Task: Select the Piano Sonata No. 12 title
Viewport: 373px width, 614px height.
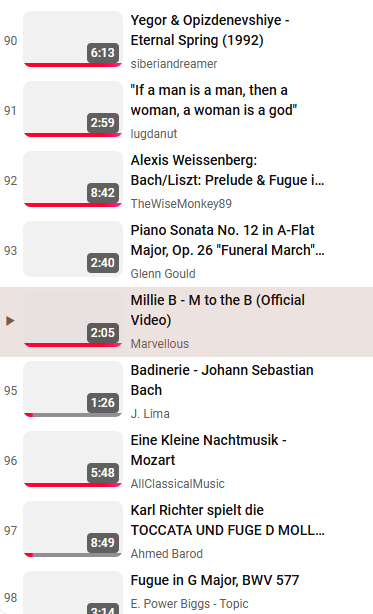Action: pyautogui.click(x=227, y=240)
